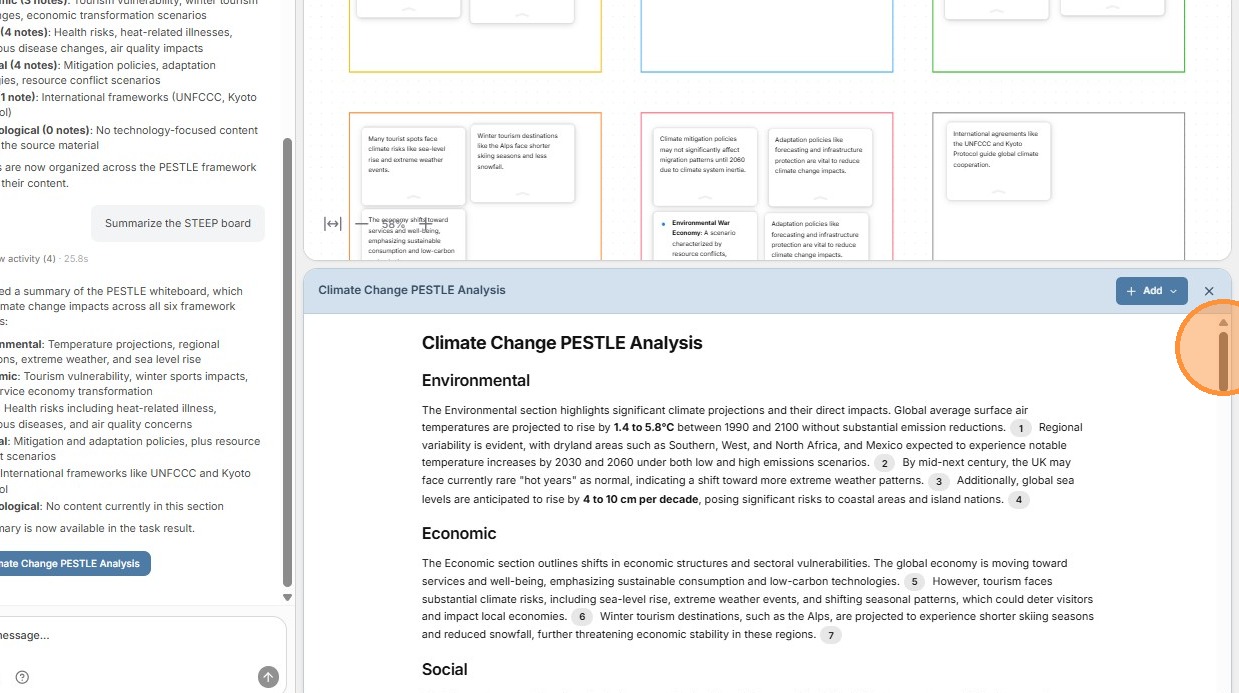Image resolution: width=1239 pixels, height=693 pixels.
Task: Click the 58% zoom level value
Action: 393,224
